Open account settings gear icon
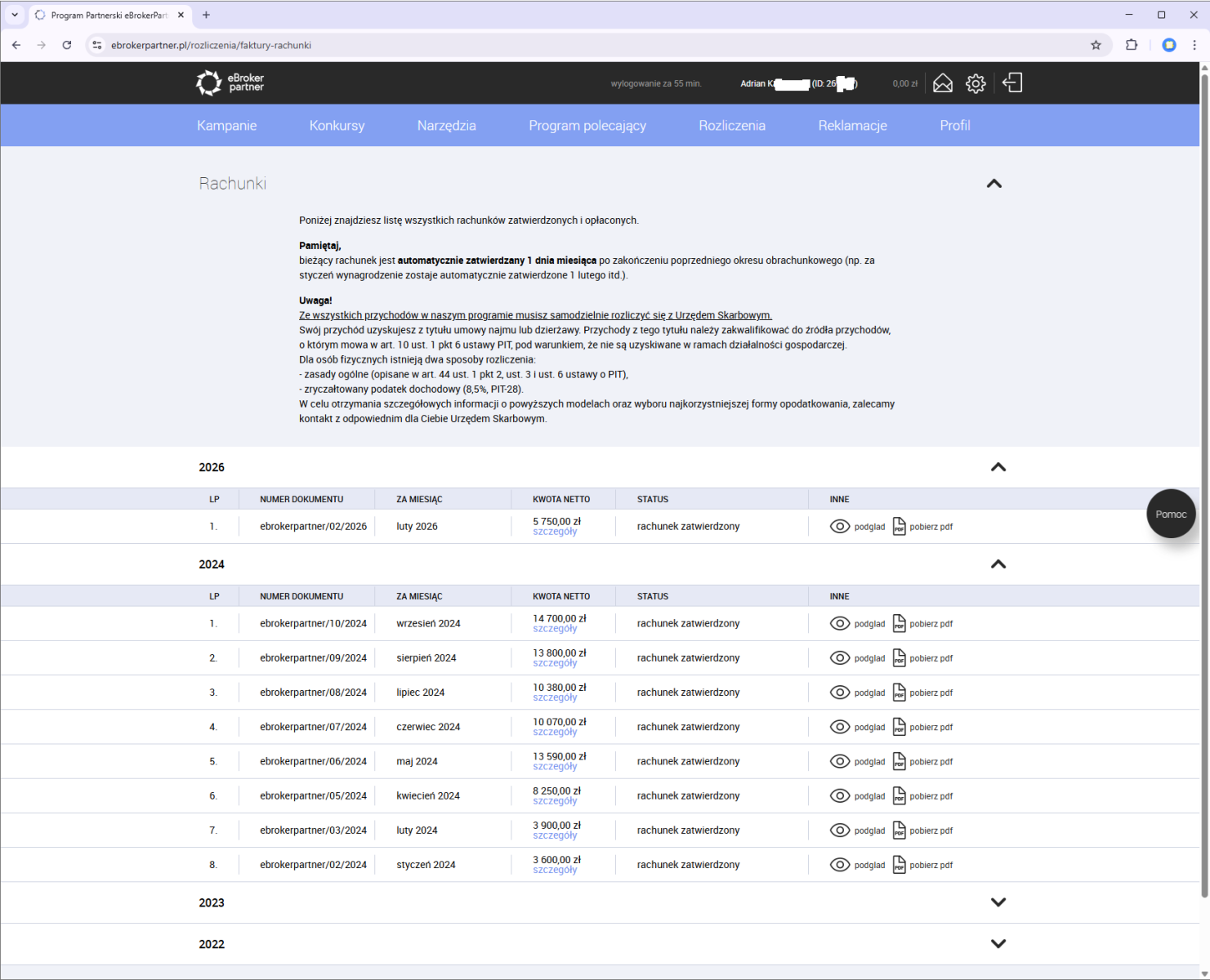Screen dimensions: 1210x980 976,83
